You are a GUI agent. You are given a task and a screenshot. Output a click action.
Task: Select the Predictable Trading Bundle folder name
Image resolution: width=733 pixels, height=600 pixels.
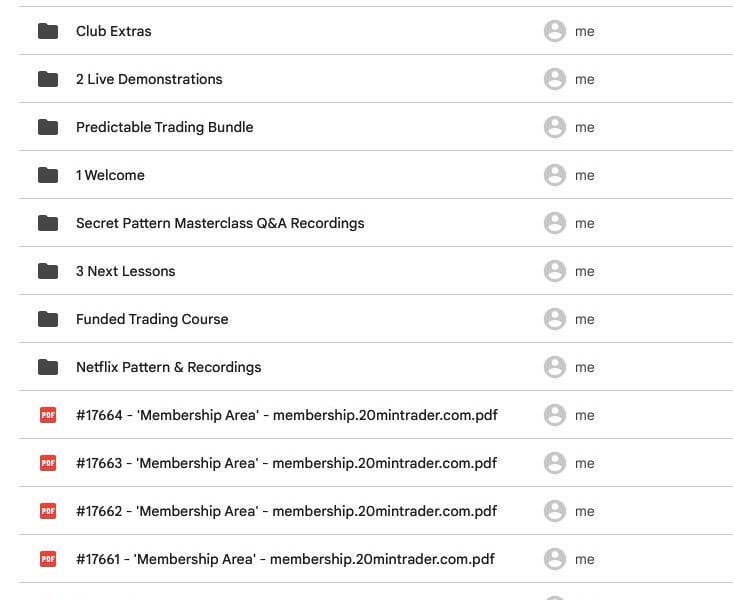(165, 127)
